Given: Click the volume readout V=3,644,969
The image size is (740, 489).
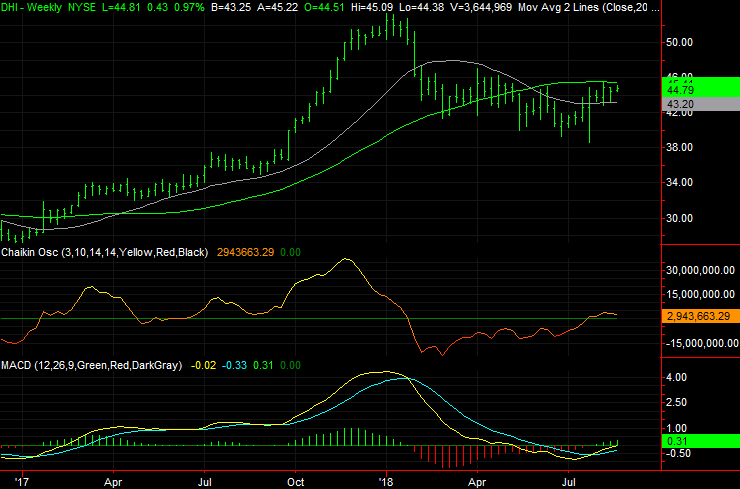Looking at the screenshot, I should point(481,7).
